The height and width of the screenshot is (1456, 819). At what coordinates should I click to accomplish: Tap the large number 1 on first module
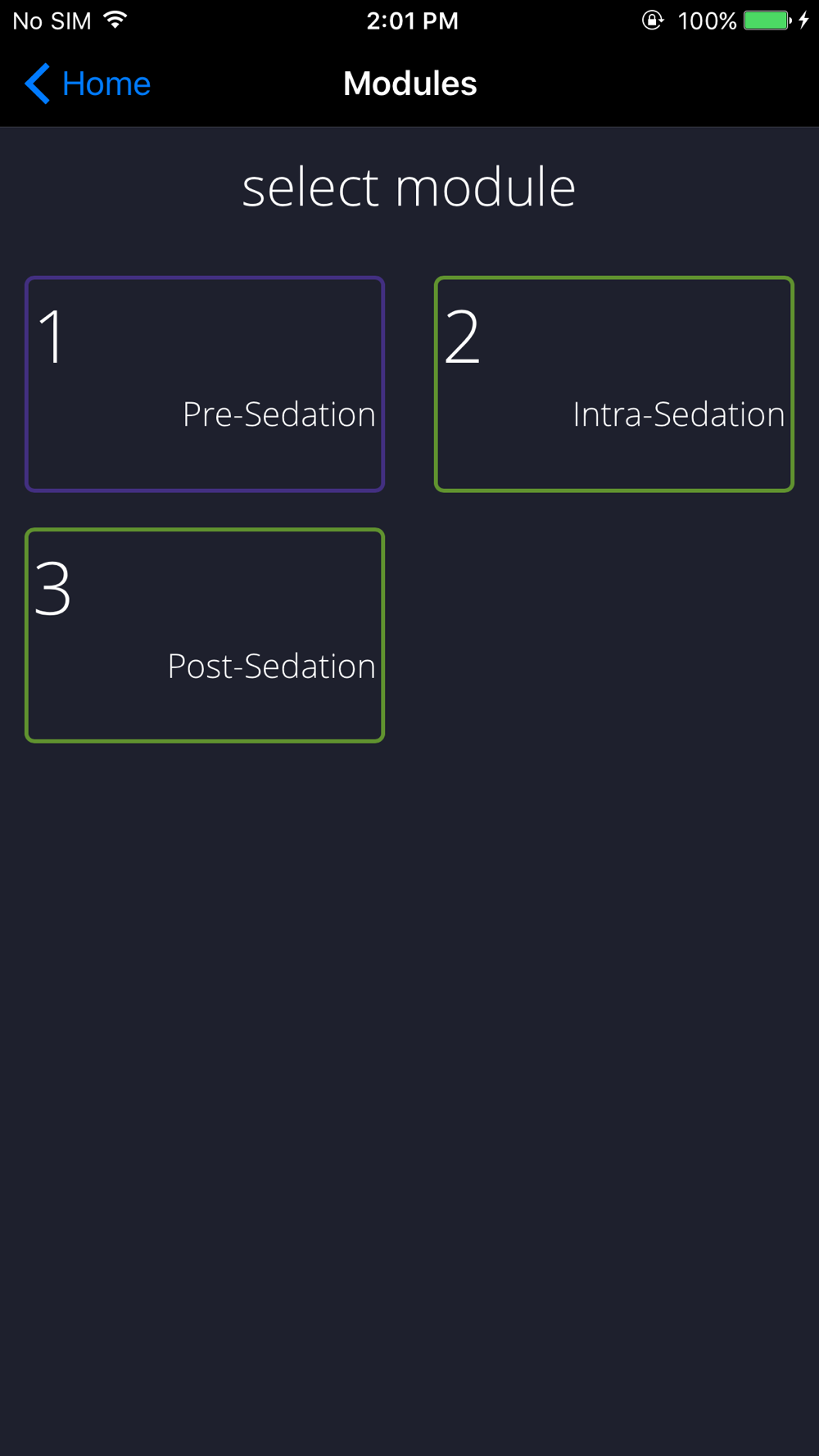(52, 337)
